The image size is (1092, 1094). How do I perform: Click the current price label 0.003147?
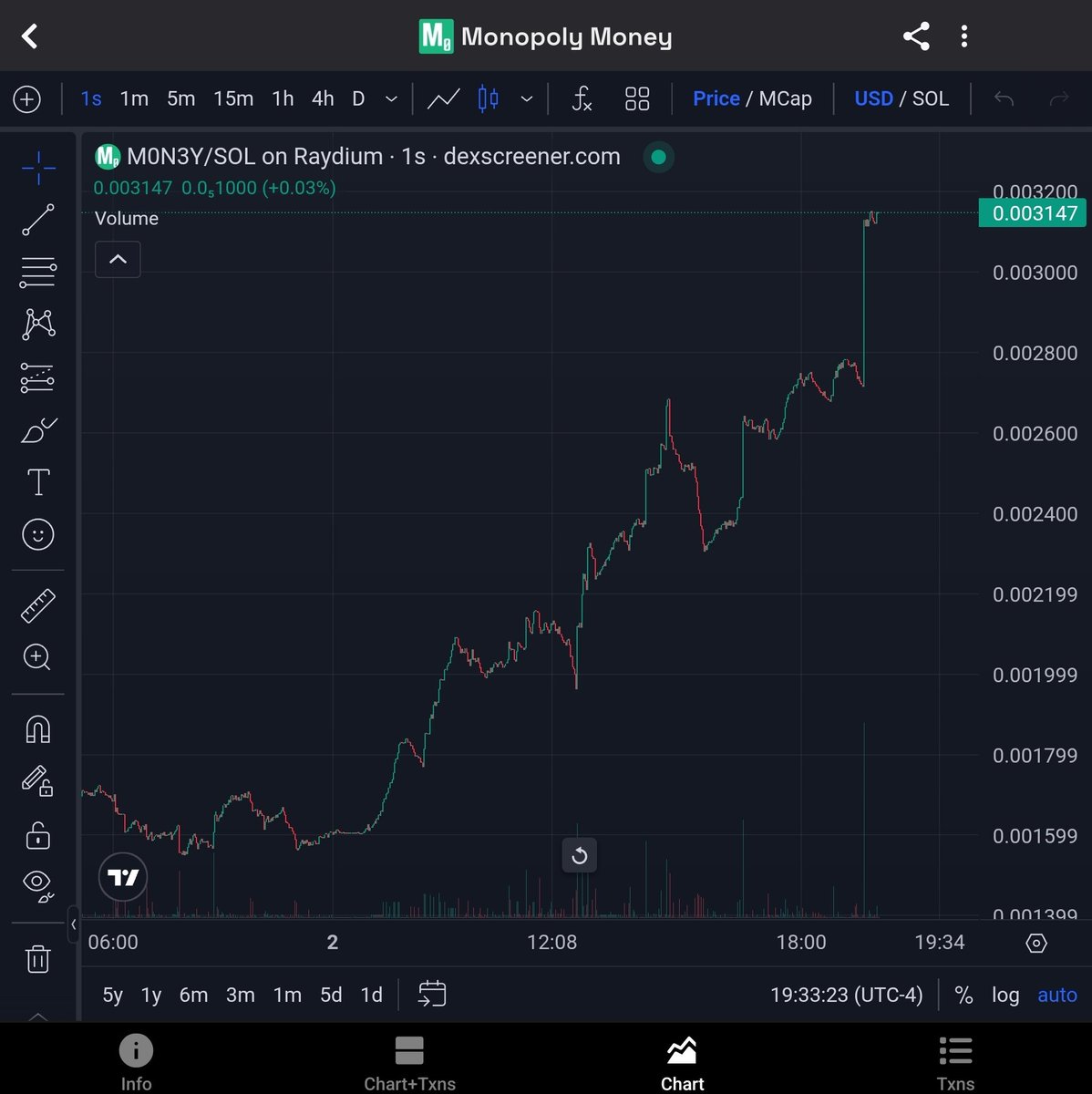click(1035, 213)
